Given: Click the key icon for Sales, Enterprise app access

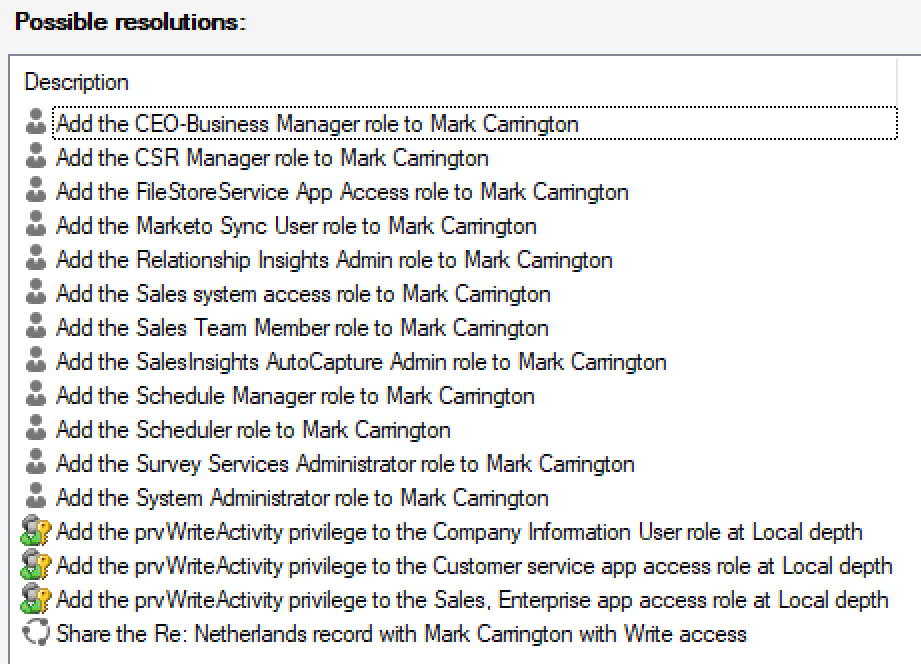Looking at the screenshot, I should [36, 600].
